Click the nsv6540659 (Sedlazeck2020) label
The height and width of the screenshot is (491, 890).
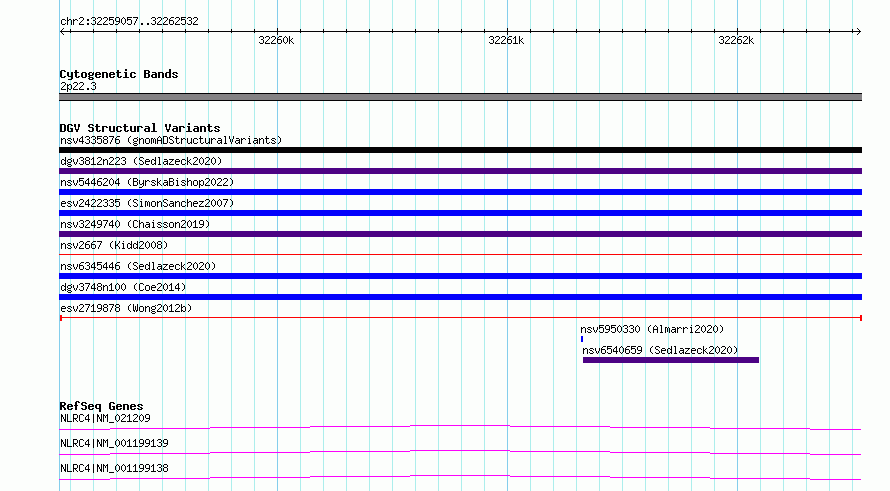(x=660, y=350)
